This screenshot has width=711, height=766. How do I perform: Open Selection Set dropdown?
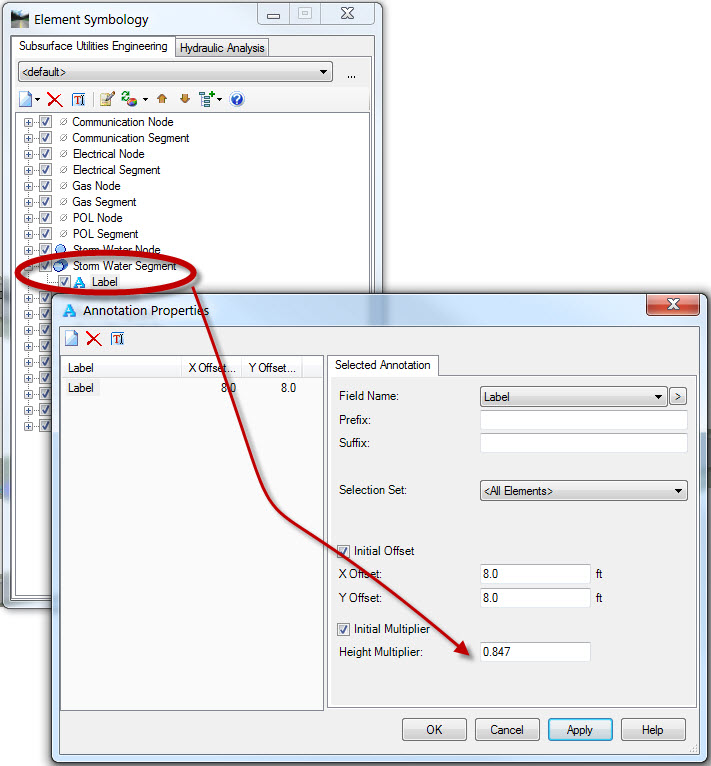point(583,491)
